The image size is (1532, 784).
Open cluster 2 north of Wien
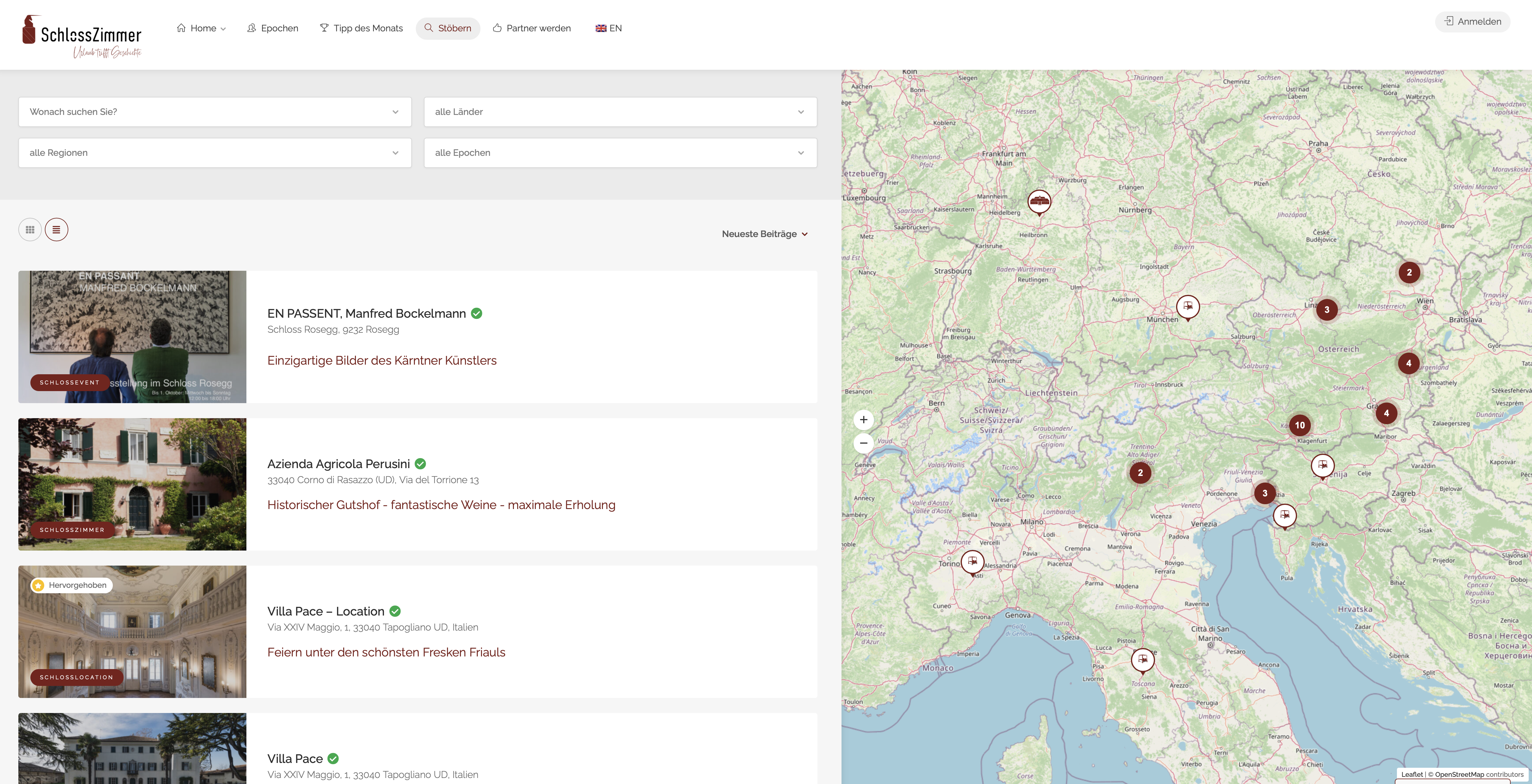1409,273
